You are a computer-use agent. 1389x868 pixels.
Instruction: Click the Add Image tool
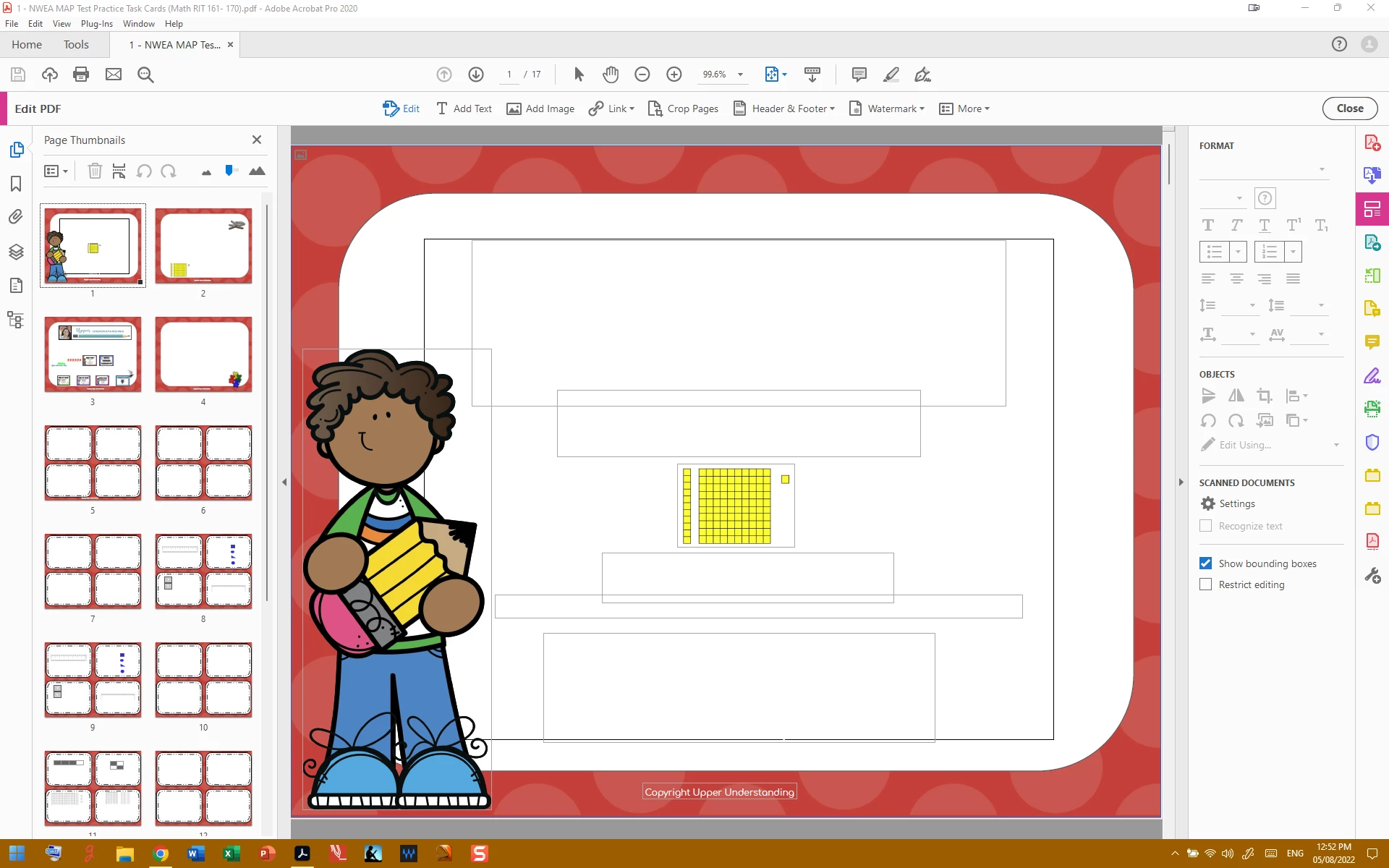540,109
